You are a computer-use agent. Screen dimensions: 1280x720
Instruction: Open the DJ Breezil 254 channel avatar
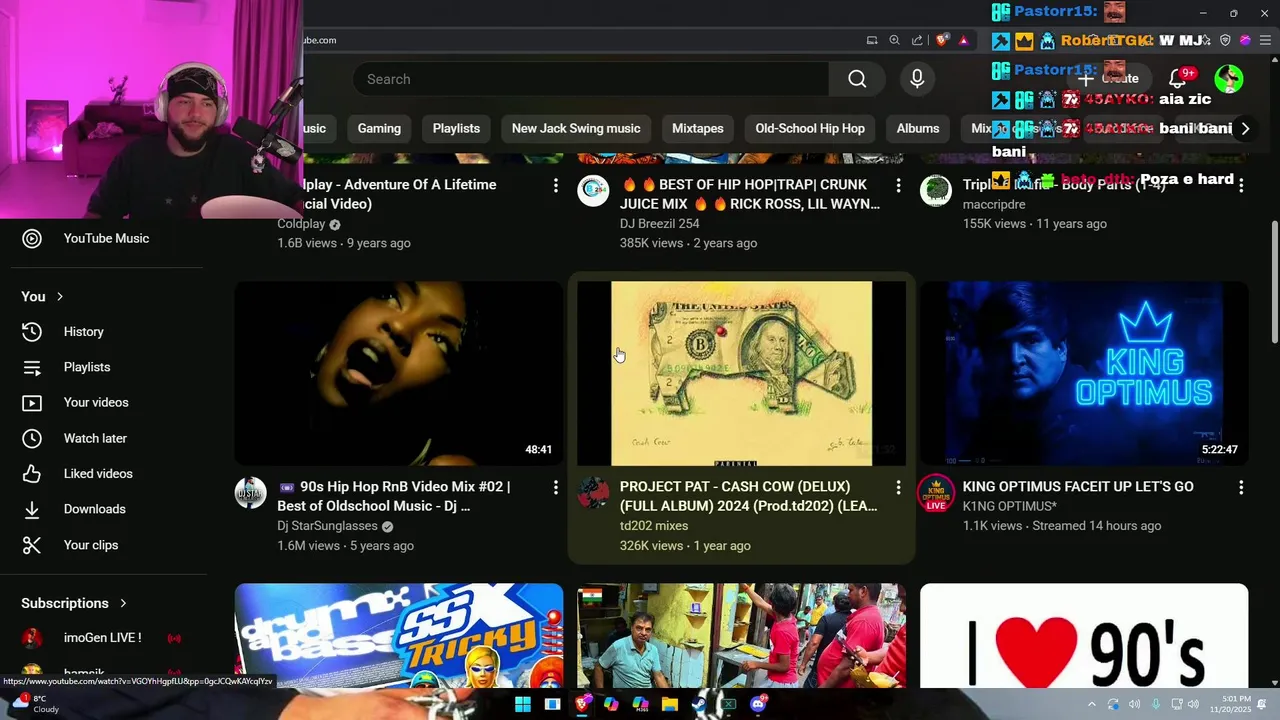(593, 190)
